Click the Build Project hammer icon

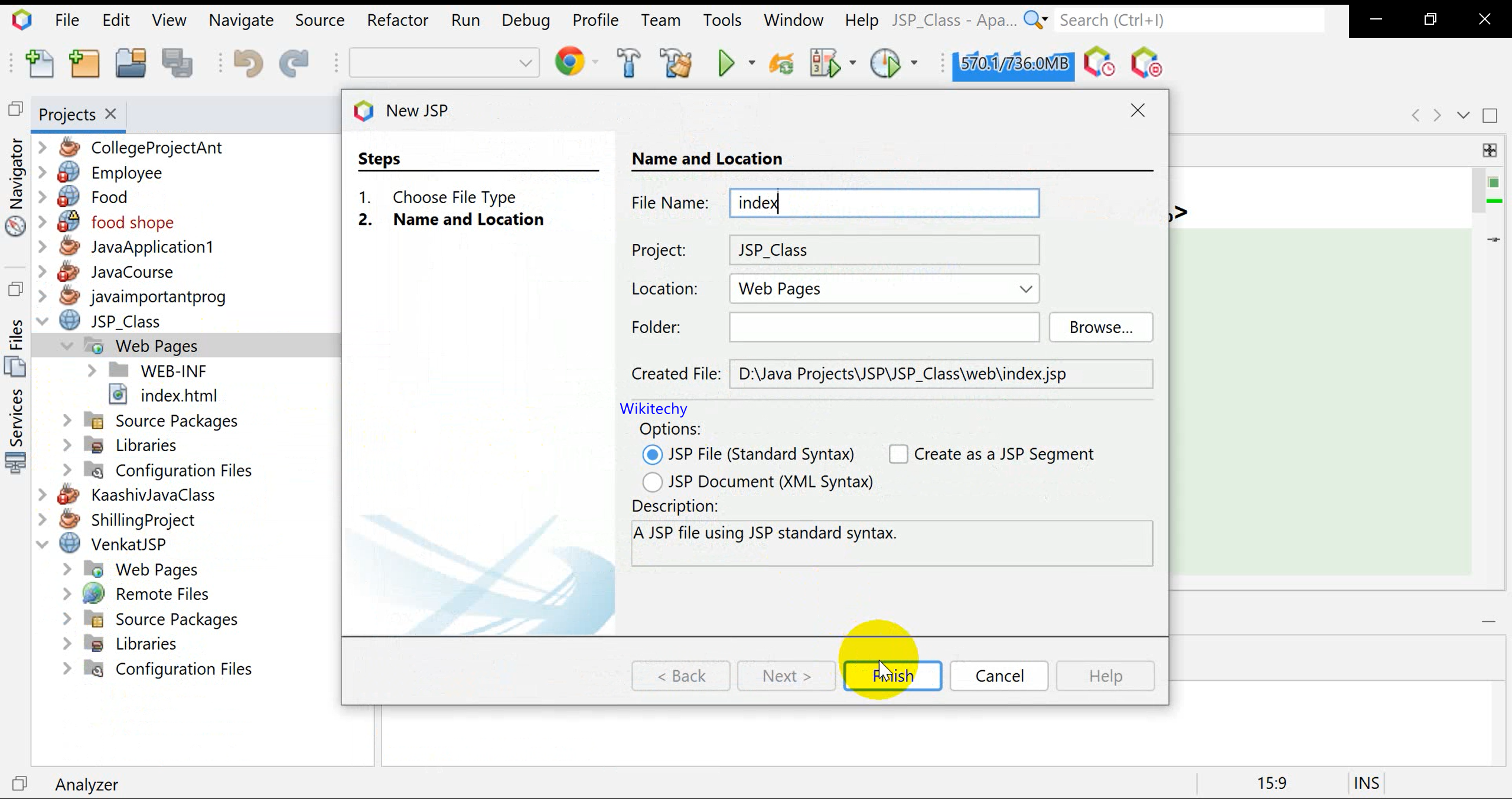pos(628,63)
